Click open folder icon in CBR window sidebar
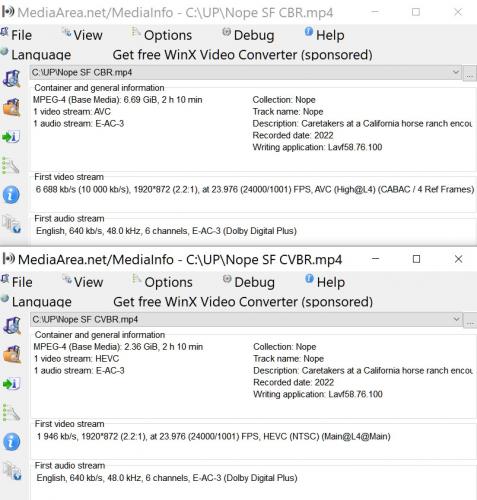The width and height of the screenshot is (477, 500). [12, 108]
